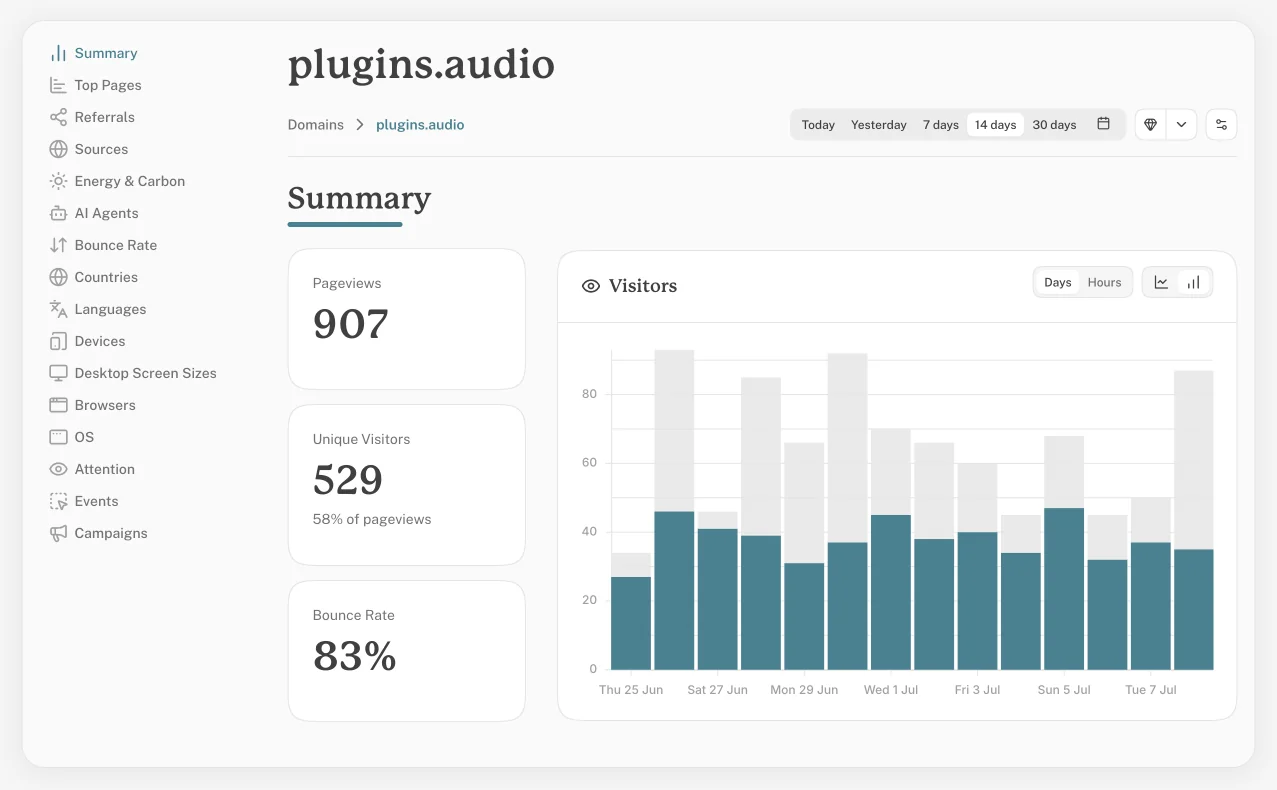Select the 7 days range
The width and height of the screenshot is (1277, 790).
[x=941, y=125]
